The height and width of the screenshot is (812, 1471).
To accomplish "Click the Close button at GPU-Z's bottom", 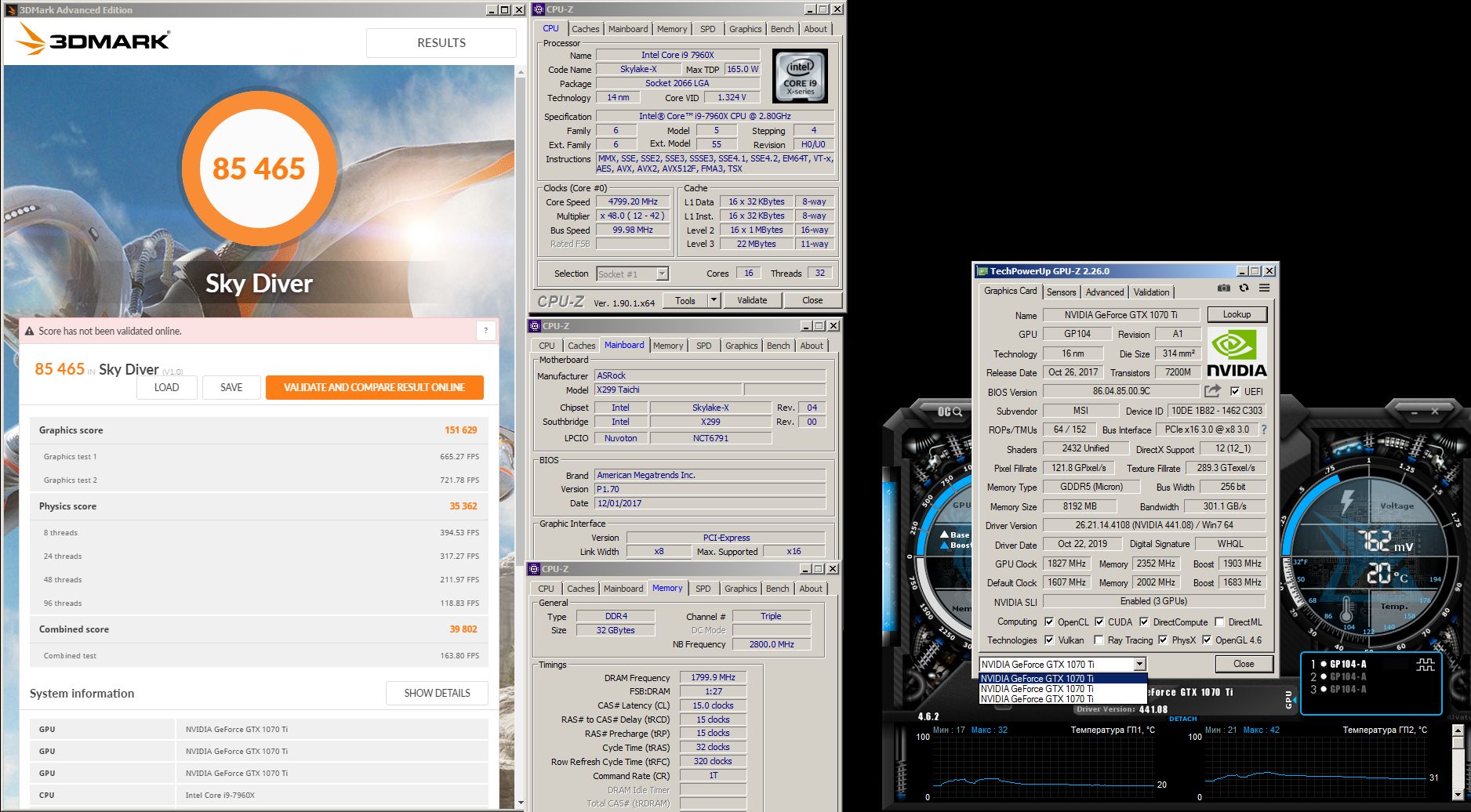I will pyautogui.click(x=1244, y=664).
